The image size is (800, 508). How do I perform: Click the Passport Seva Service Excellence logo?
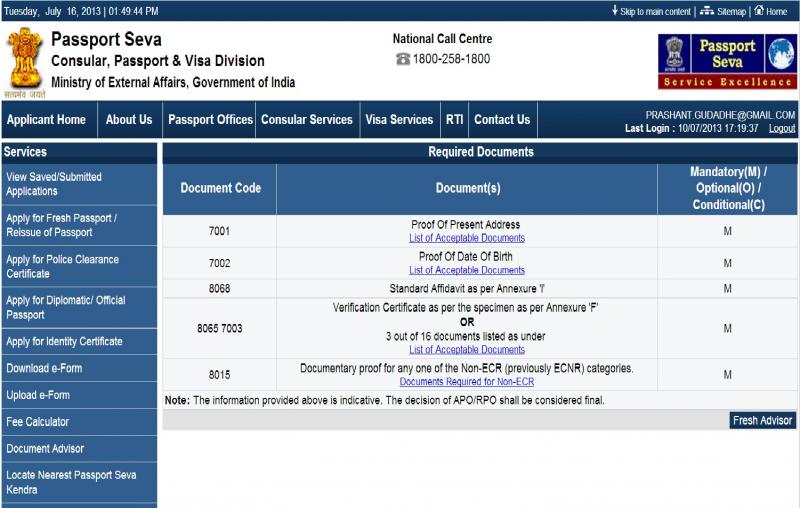click(727, 61)
